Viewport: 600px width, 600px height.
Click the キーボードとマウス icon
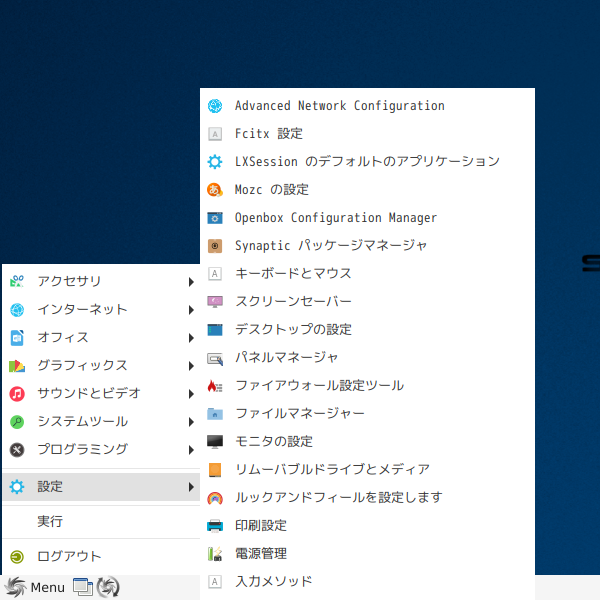pyautogui.click(x=215, y=274)
